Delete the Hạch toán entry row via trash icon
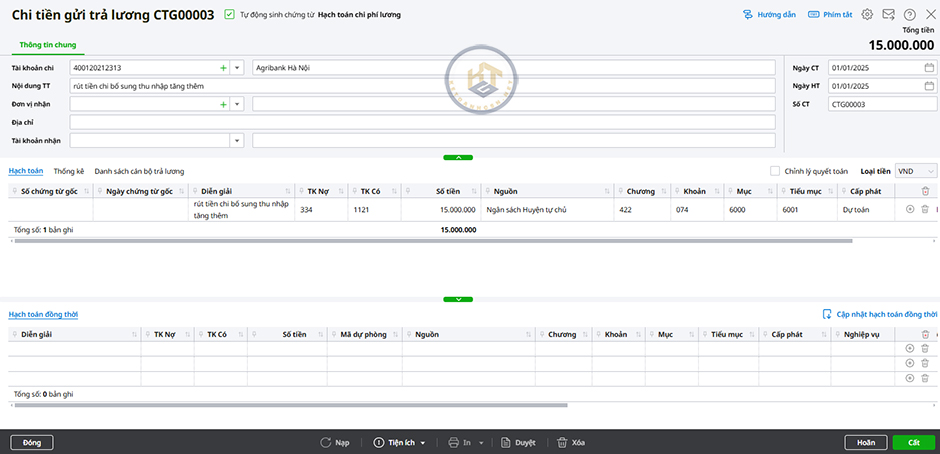Image resolution: width=940 pixels, height=454 pixels. tap(924, 209)
